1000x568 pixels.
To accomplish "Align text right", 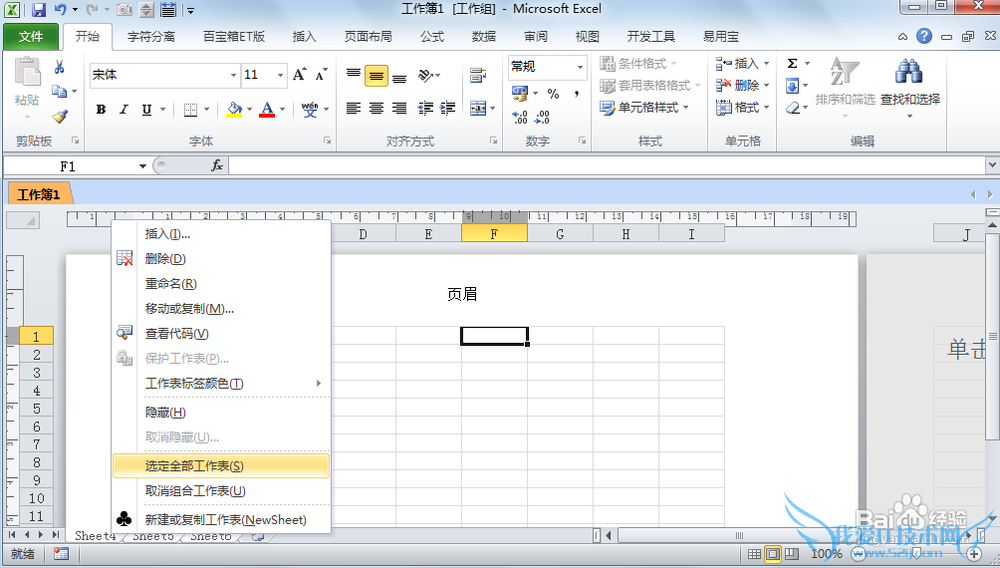I will [399, 108].
